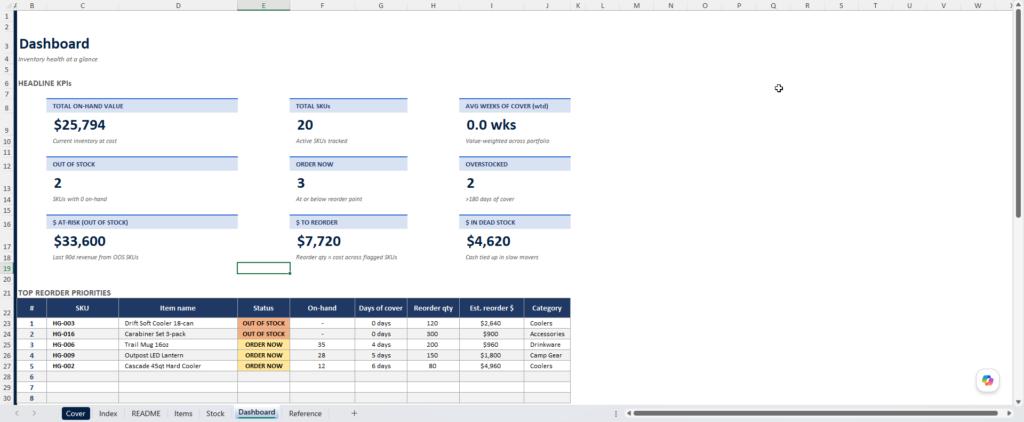
Task: Click Drift Soft Cooler 18-can cell
Action: tap(178, 323)
